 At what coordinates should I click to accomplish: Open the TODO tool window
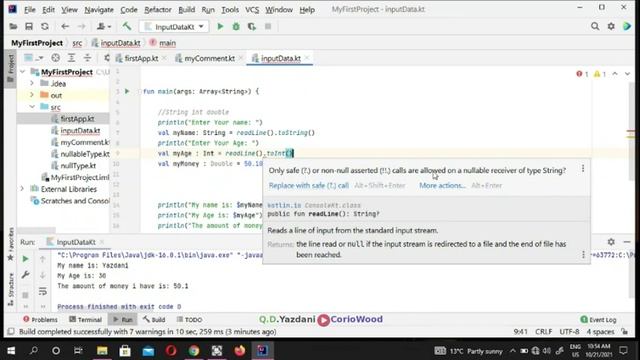coord(189,320)
